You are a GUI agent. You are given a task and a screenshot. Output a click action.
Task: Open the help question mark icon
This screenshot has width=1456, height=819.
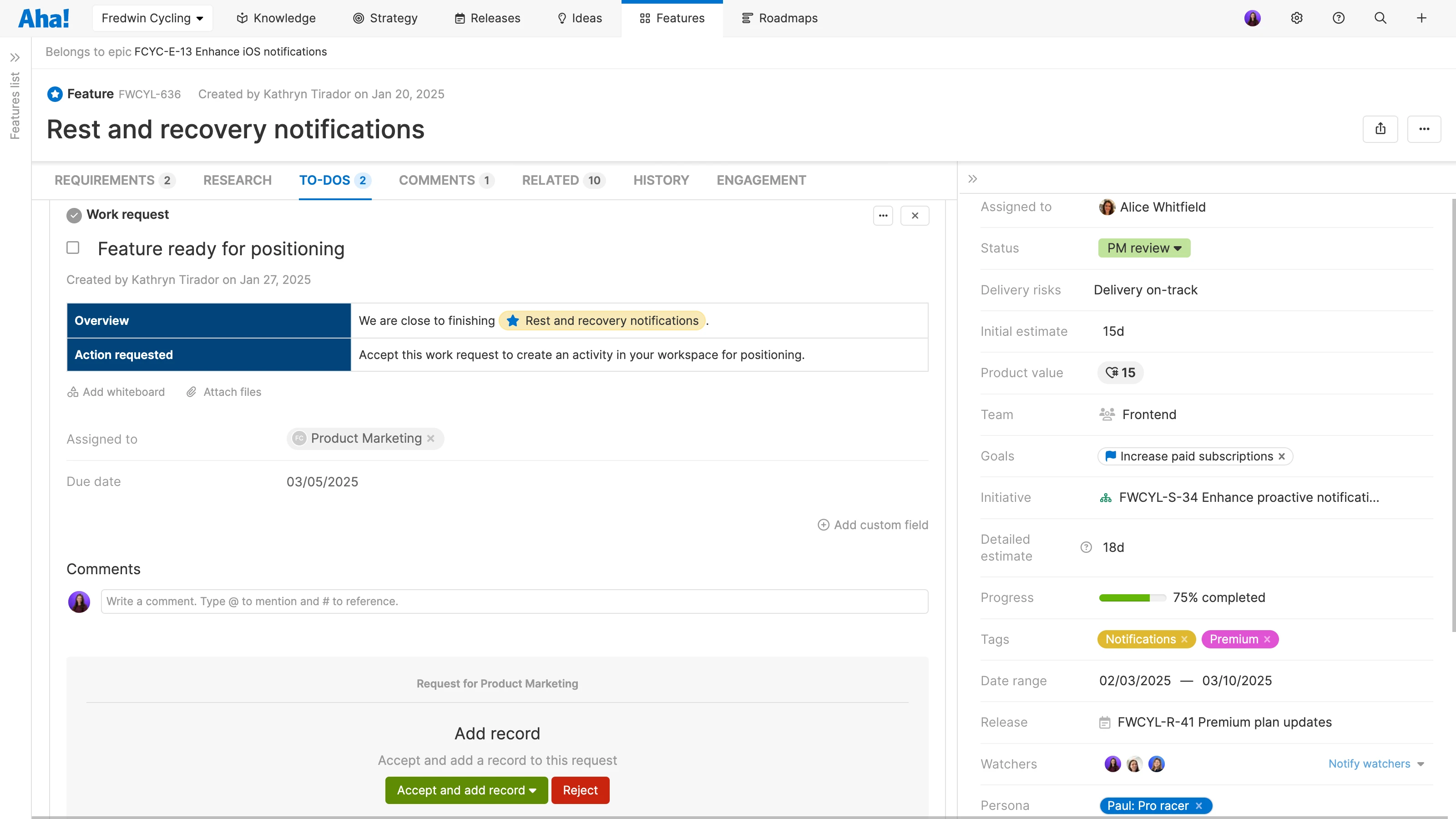tap(1339, 18)
